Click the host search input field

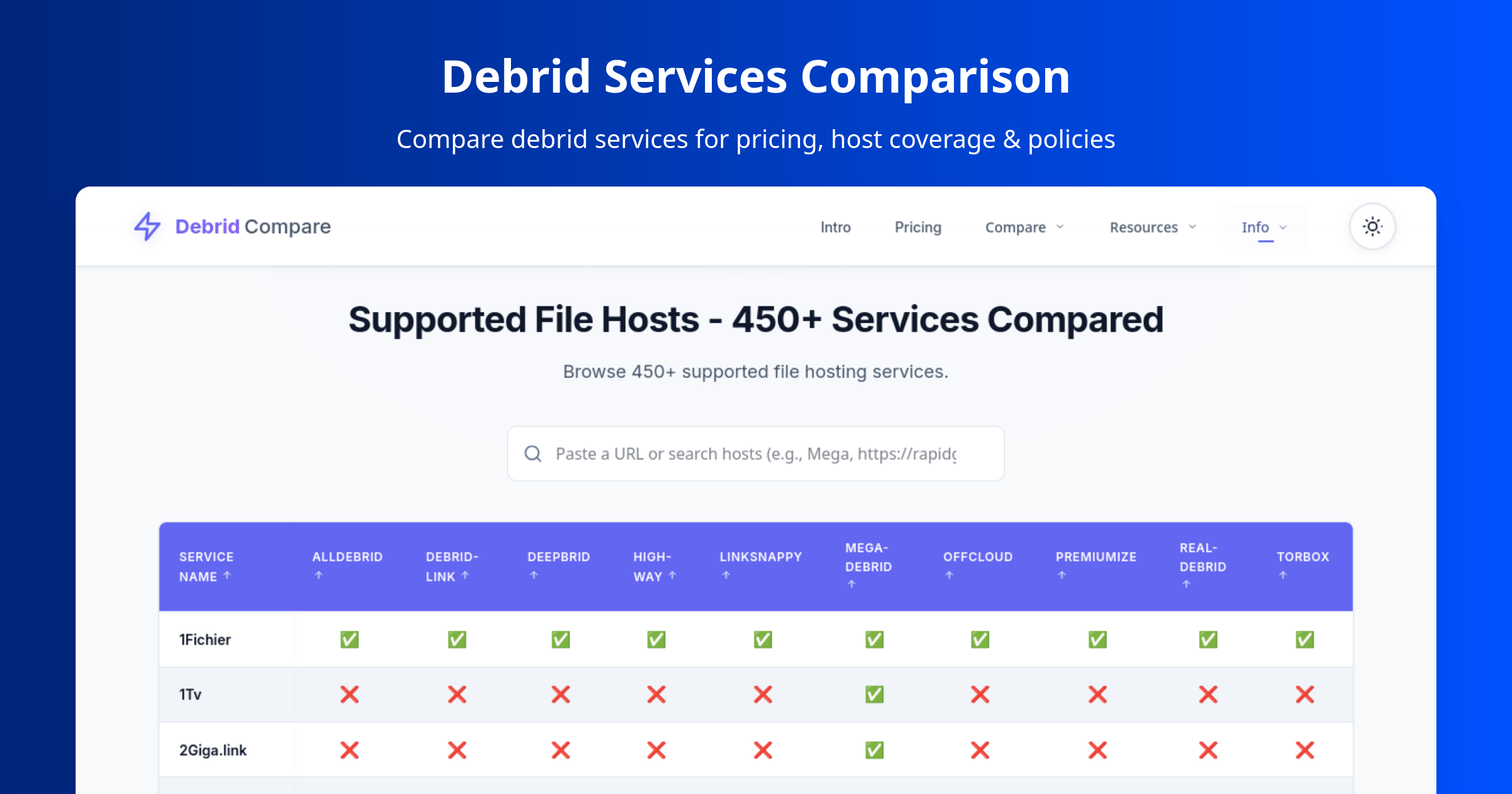point(755,453)
